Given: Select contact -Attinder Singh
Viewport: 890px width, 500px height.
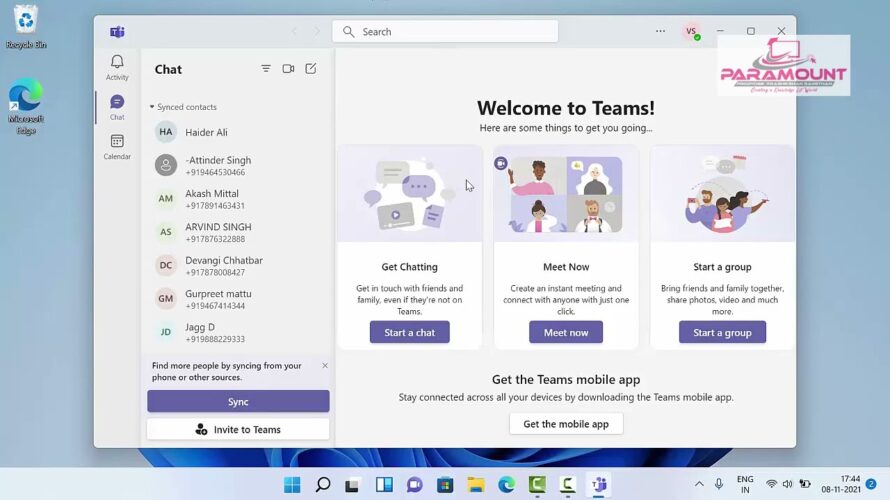Looking at the screenshot, I should click(238, 165).
